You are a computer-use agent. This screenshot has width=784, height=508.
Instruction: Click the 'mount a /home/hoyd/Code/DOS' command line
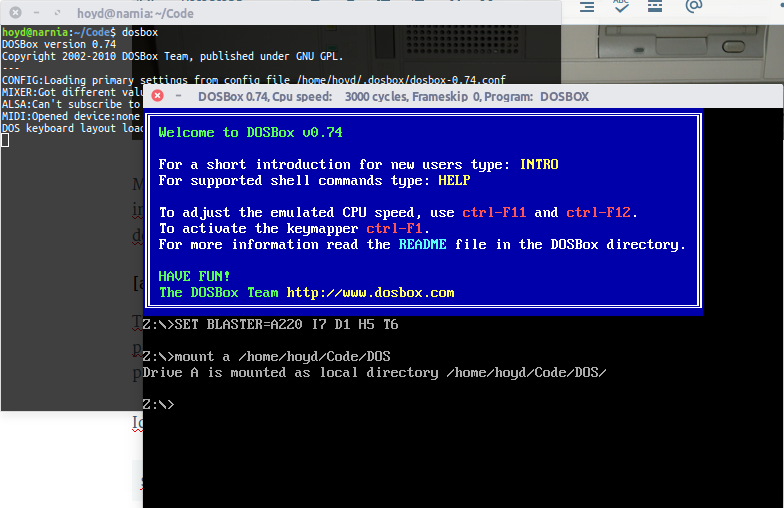coord(266,356)
